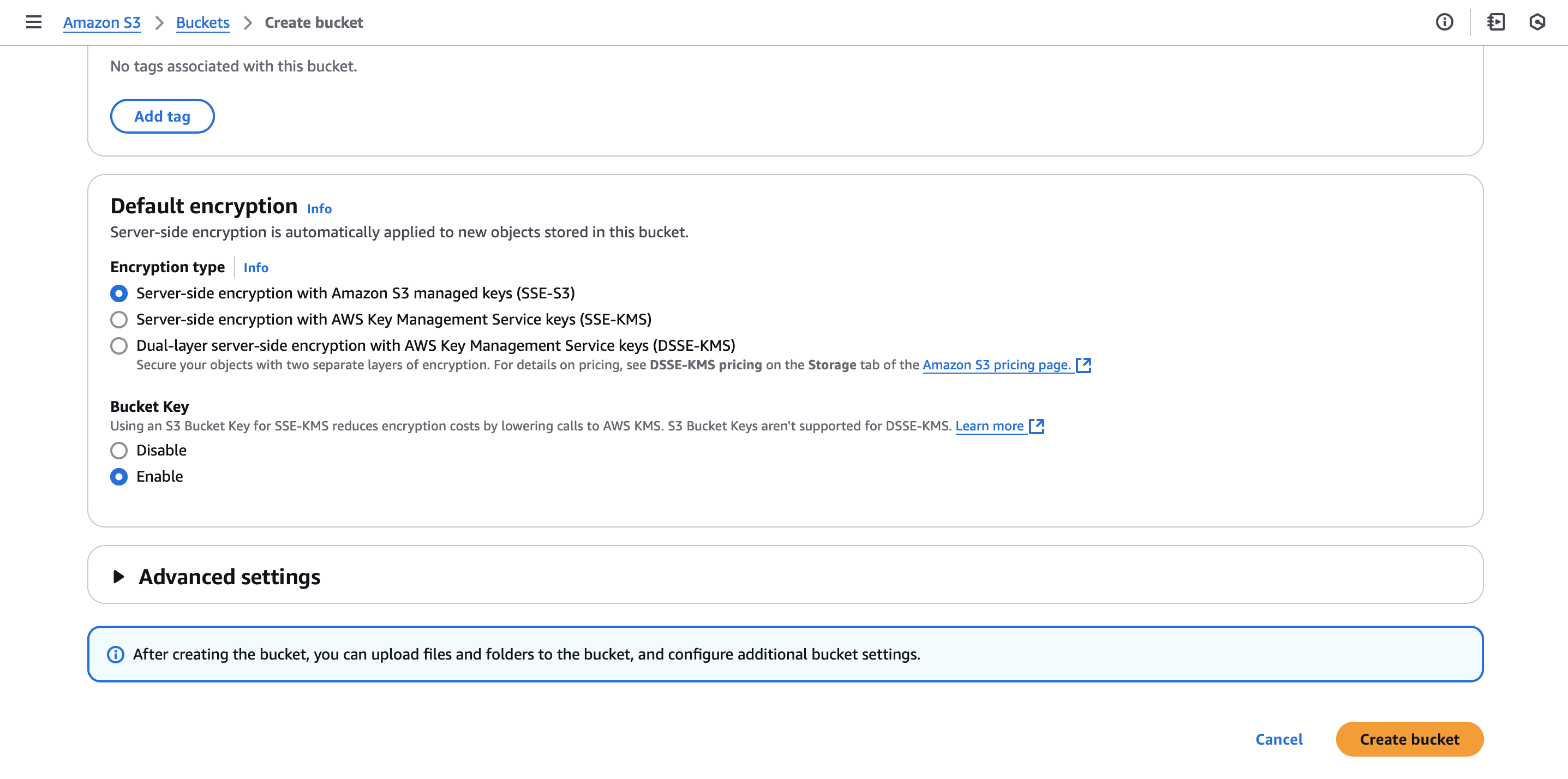The image size is (1568, 779).
Task: Go to Buckets breadcrumb
Action: click(x=203, y=22)
